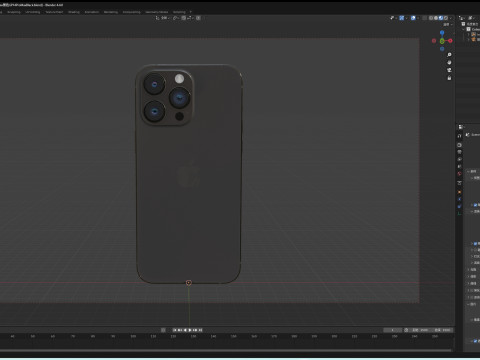The width and height of the screenshot is (480, 360).
Task: Jump to the timeline end frame
Action: click(200, 330)
